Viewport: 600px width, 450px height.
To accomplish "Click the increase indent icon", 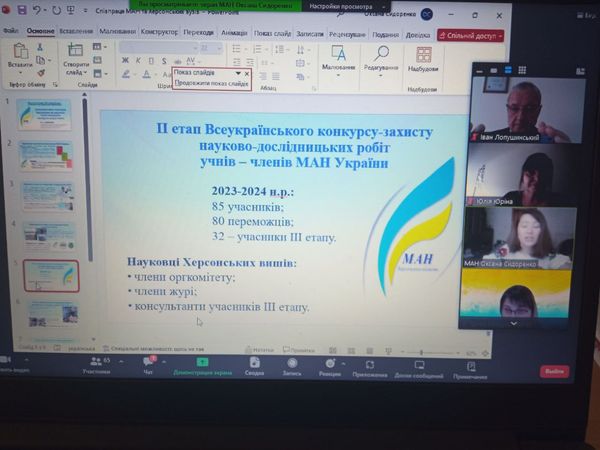I will (250, 62).
